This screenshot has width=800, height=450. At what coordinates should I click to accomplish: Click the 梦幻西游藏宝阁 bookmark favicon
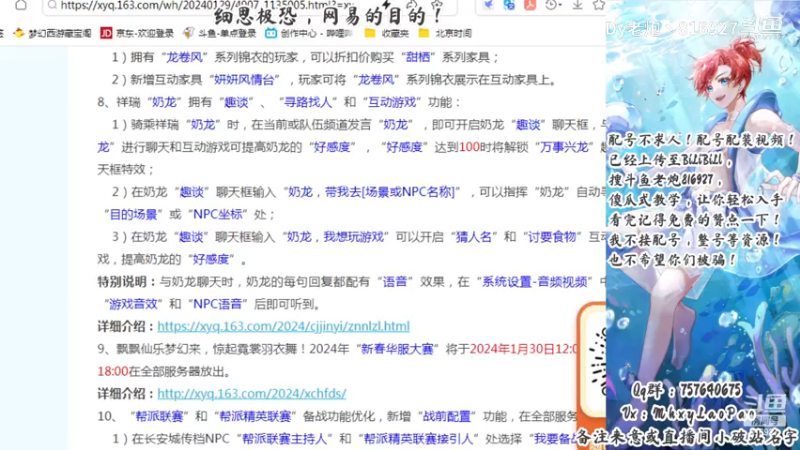pos(19,33)
